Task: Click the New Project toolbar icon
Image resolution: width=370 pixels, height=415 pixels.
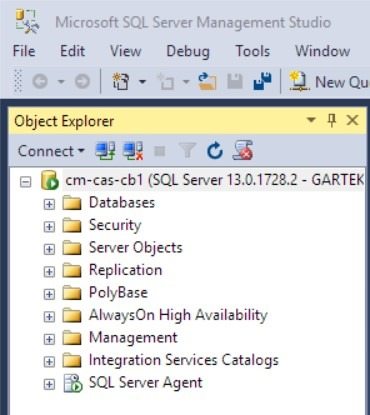Action: [x=121, y=82]
